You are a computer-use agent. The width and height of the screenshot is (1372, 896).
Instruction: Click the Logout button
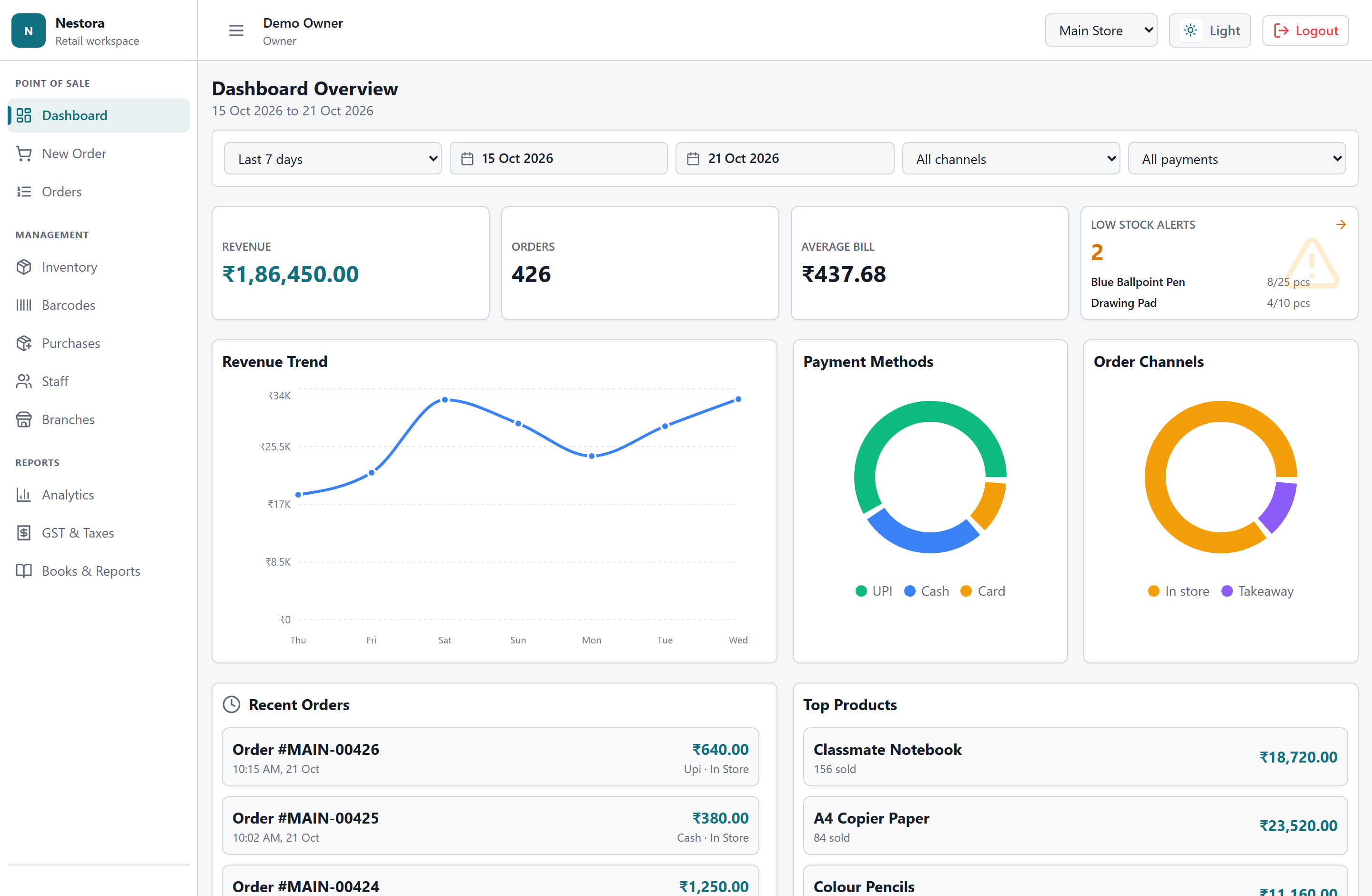(1305, 31)
